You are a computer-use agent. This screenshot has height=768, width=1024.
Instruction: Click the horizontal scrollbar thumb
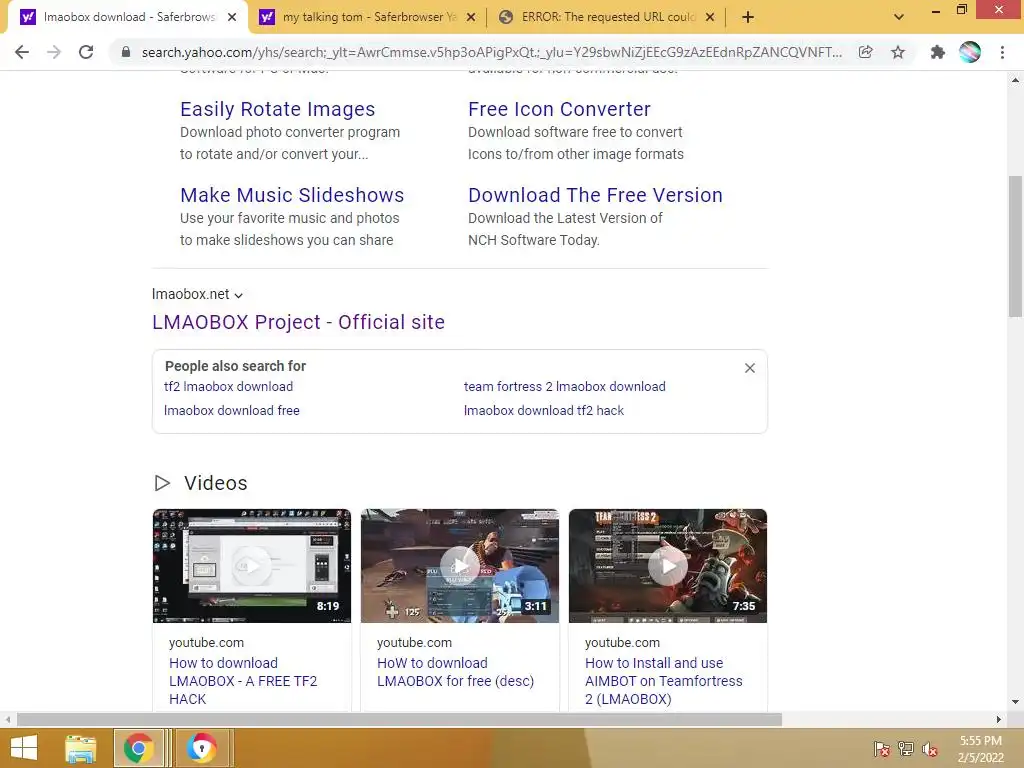coord(399,720)
